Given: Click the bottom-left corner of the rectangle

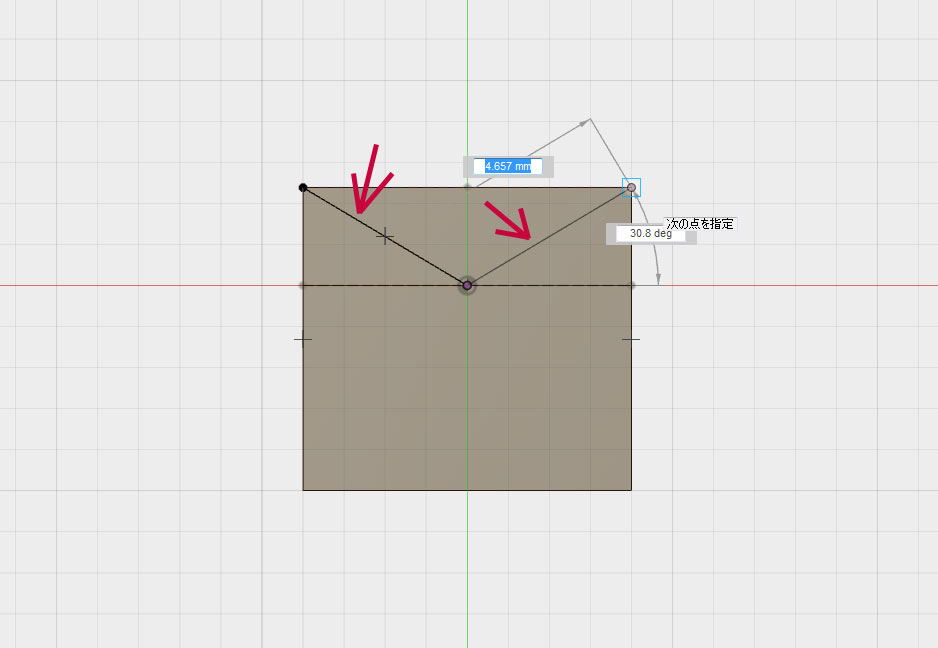Looking at the screenshot, I should [303, 490].
